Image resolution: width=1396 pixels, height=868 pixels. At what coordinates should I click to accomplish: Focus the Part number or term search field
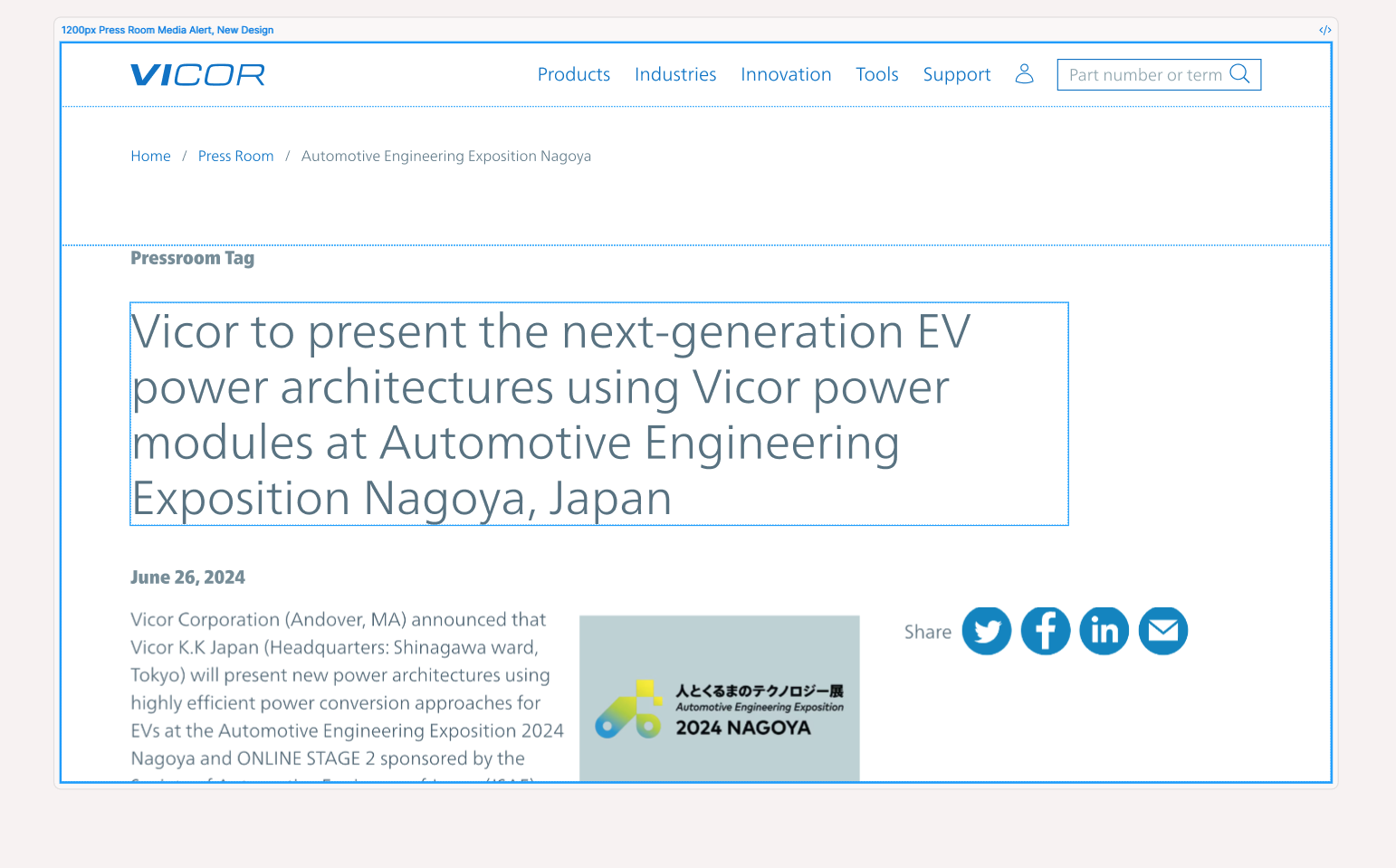(1159, 74)
